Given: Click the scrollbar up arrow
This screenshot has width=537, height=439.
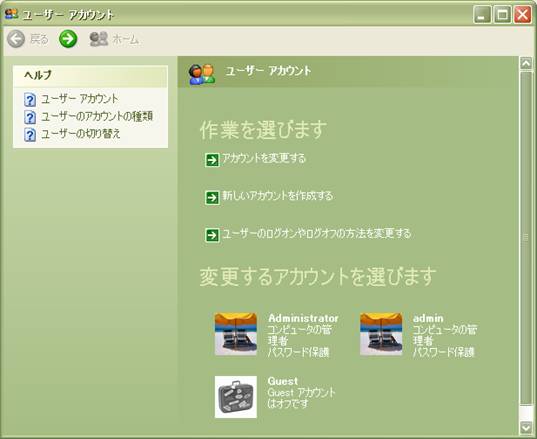Looking at the screenshot, I should [x=526, y=64].
